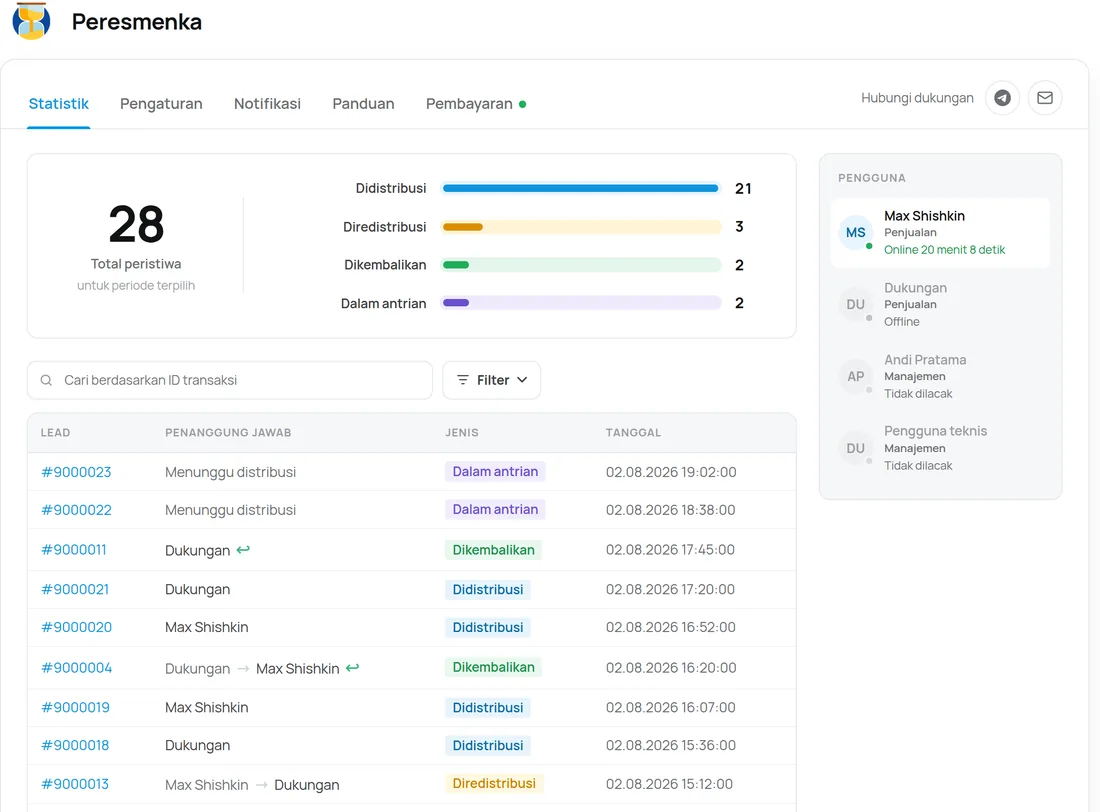1100x812 pixels.
Task: Click Didistribusi badge for #9000019
Action: tap(488, 707)
